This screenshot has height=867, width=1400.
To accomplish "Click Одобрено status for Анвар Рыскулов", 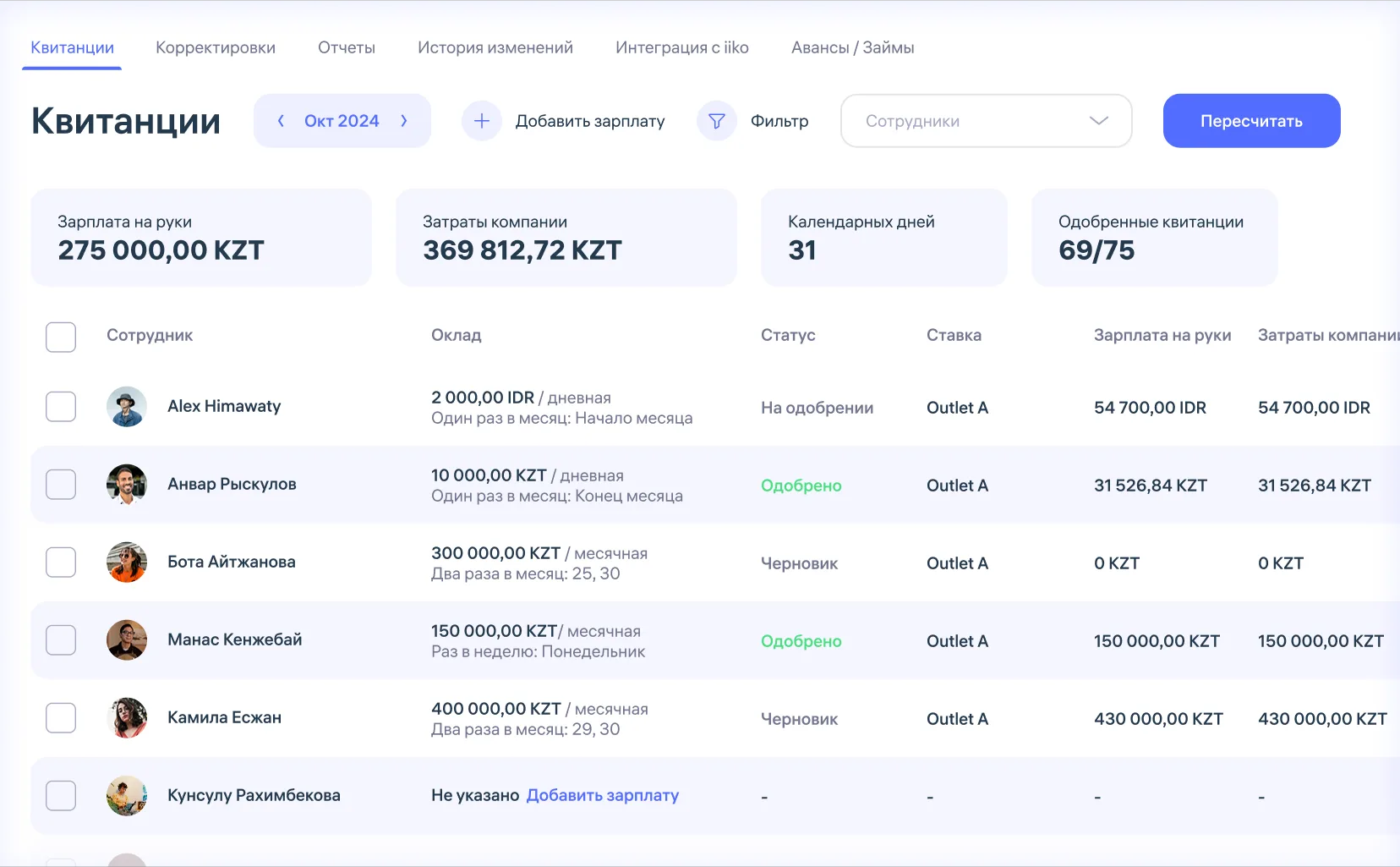I will point(801,486).
